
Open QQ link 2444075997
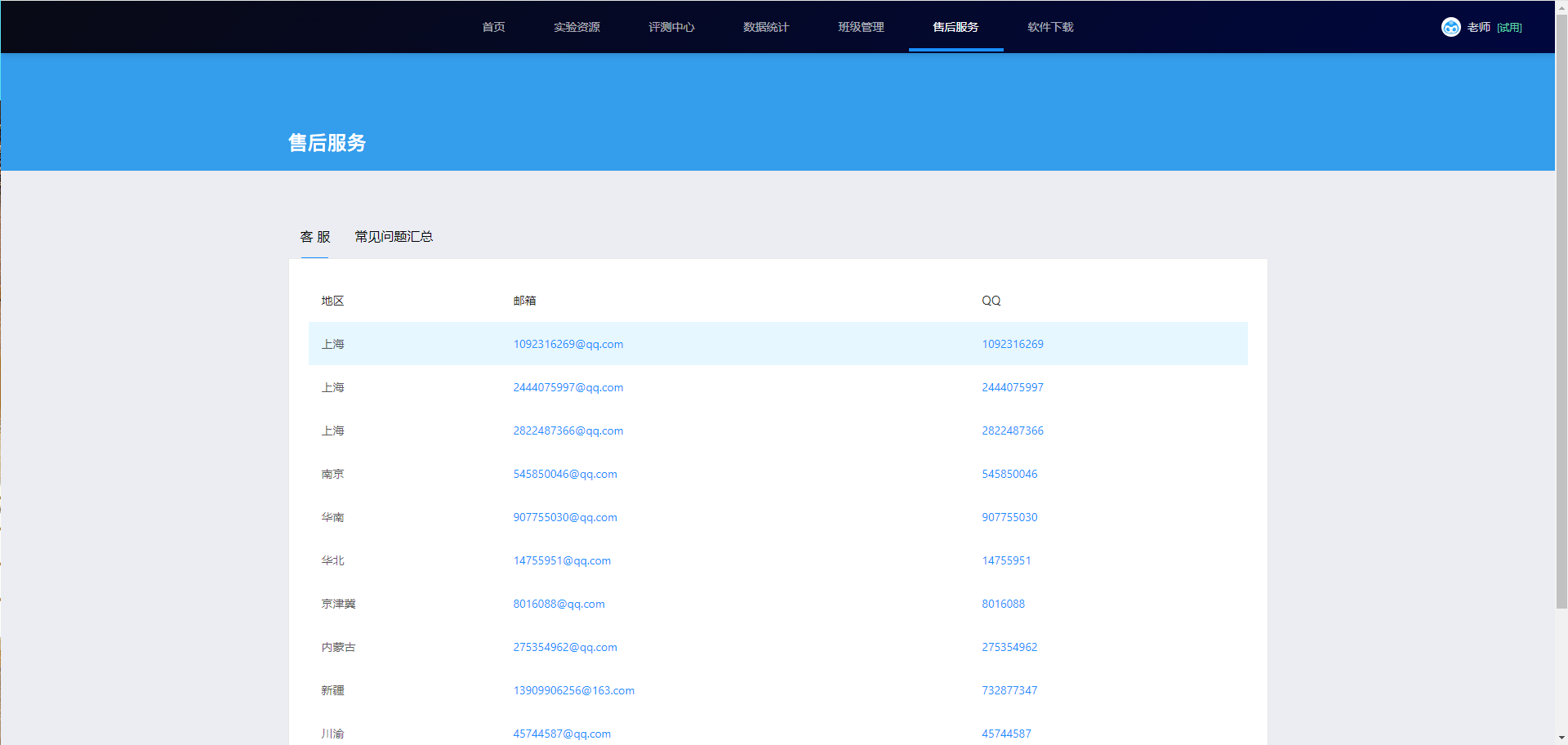coord(1012,387)
